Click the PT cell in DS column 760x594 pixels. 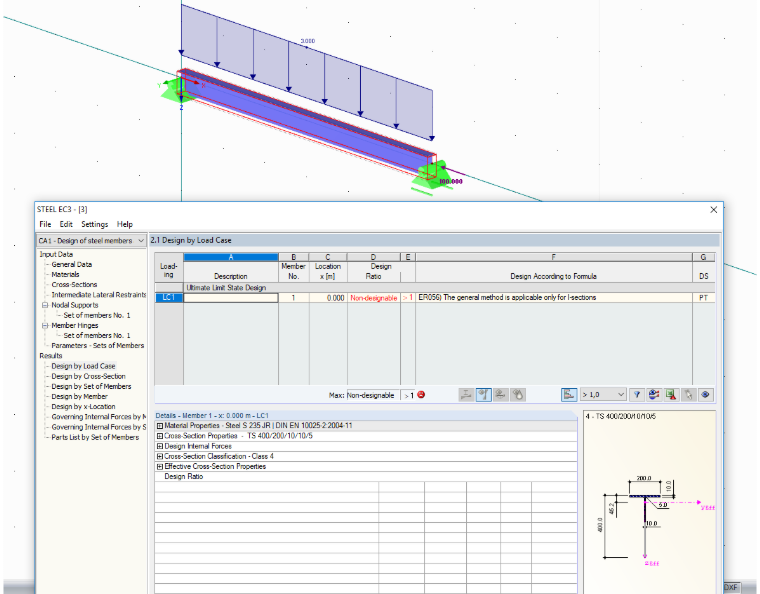tap(703, 297)
